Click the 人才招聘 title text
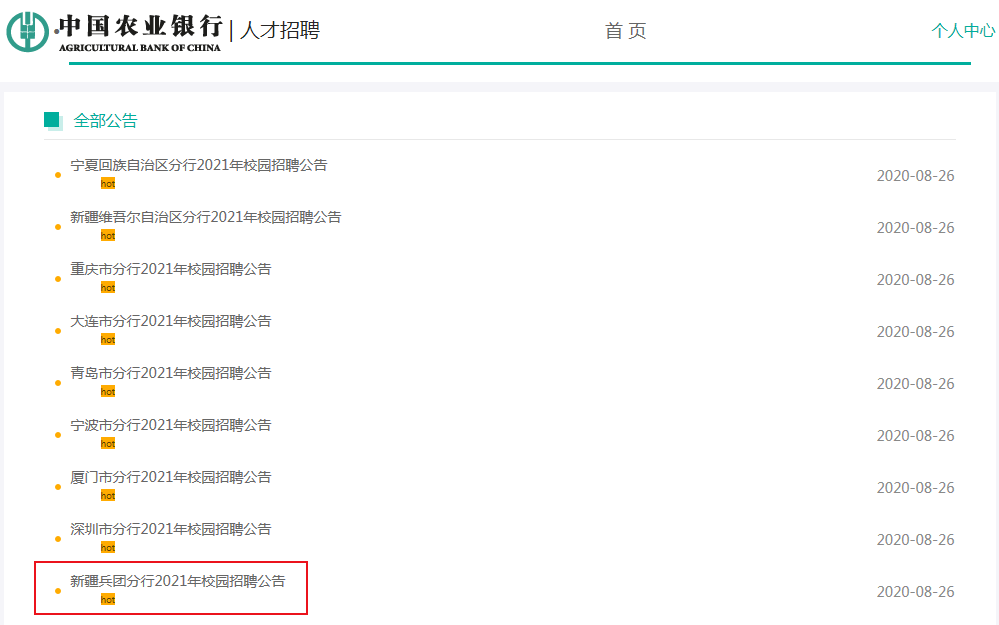This screenshot has width=999, height=625. point(280,31)
